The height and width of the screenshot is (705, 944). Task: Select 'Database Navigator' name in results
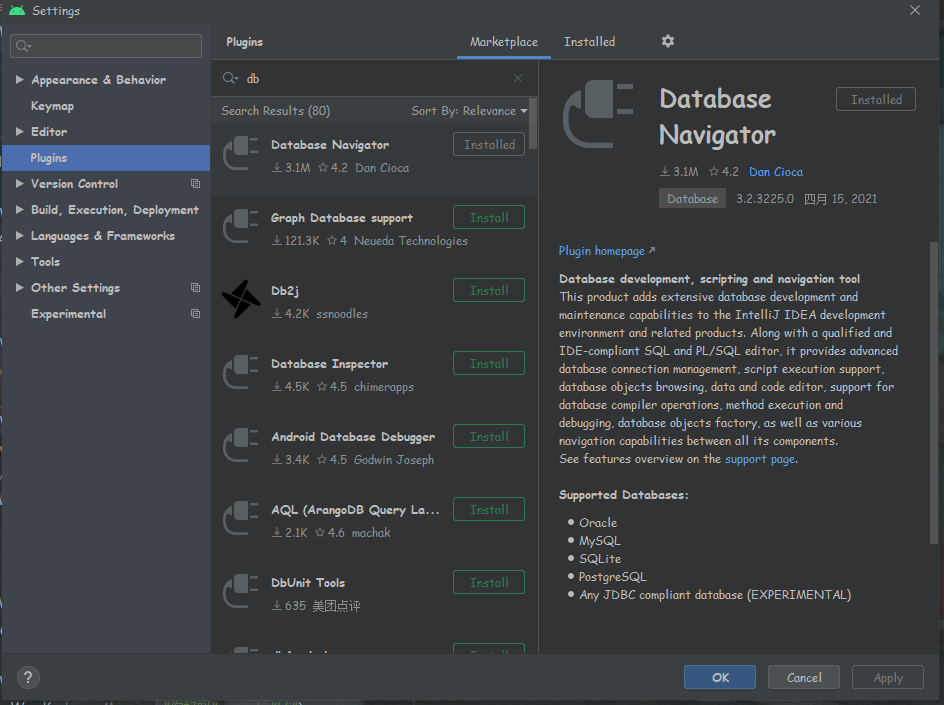pos(330,144)
